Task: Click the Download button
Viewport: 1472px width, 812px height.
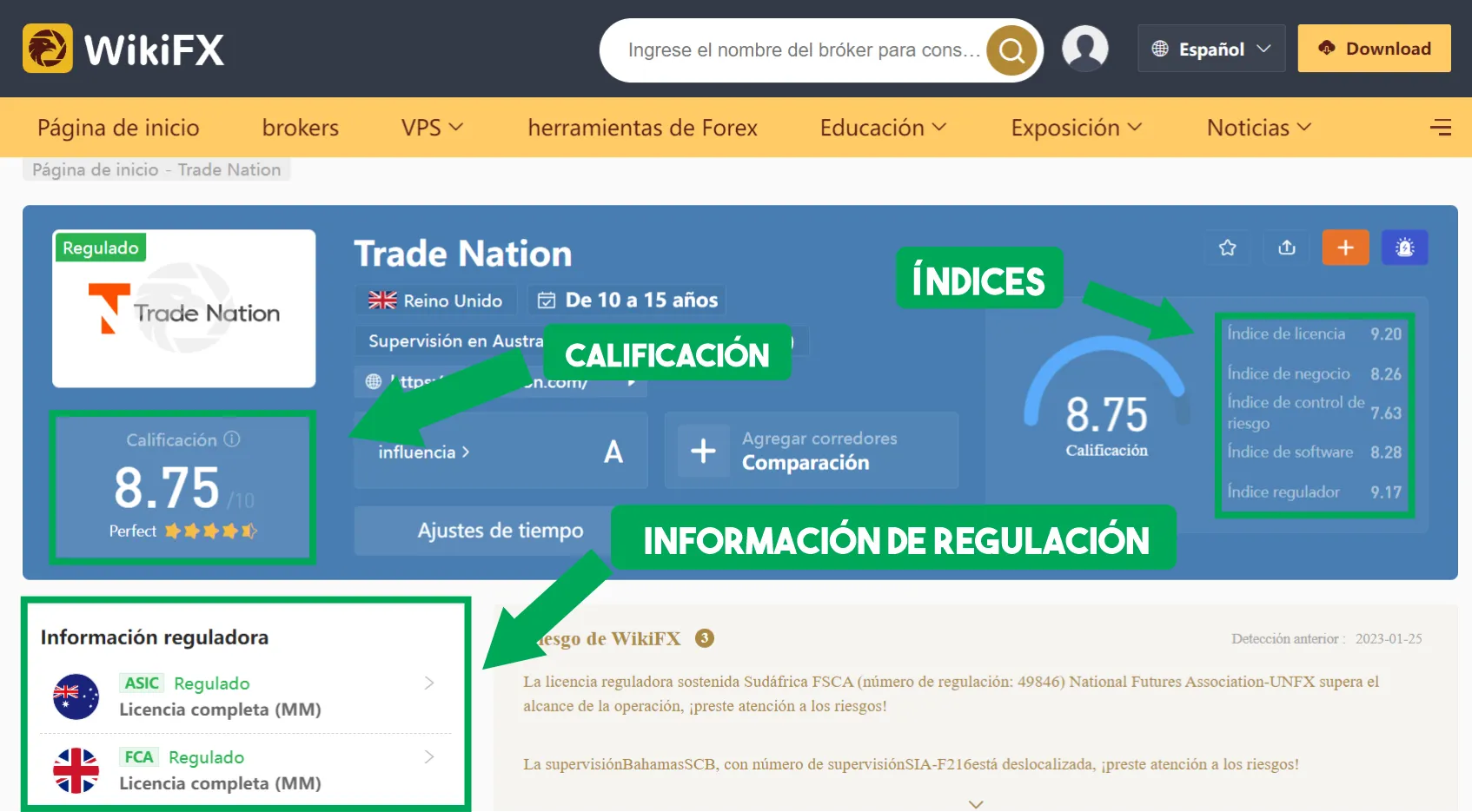Action: 1374,49
